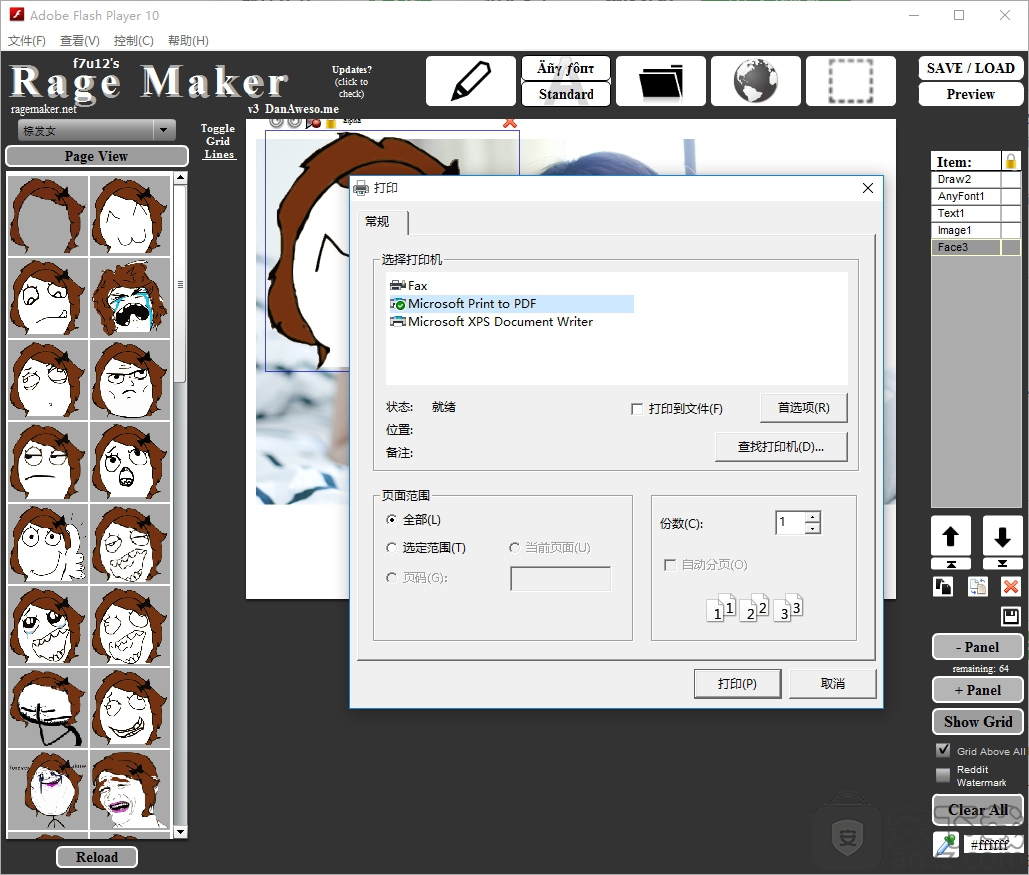Open the 棕发女 face category dropdown
The image size is (1029, 875).
[x=96, y=131]
